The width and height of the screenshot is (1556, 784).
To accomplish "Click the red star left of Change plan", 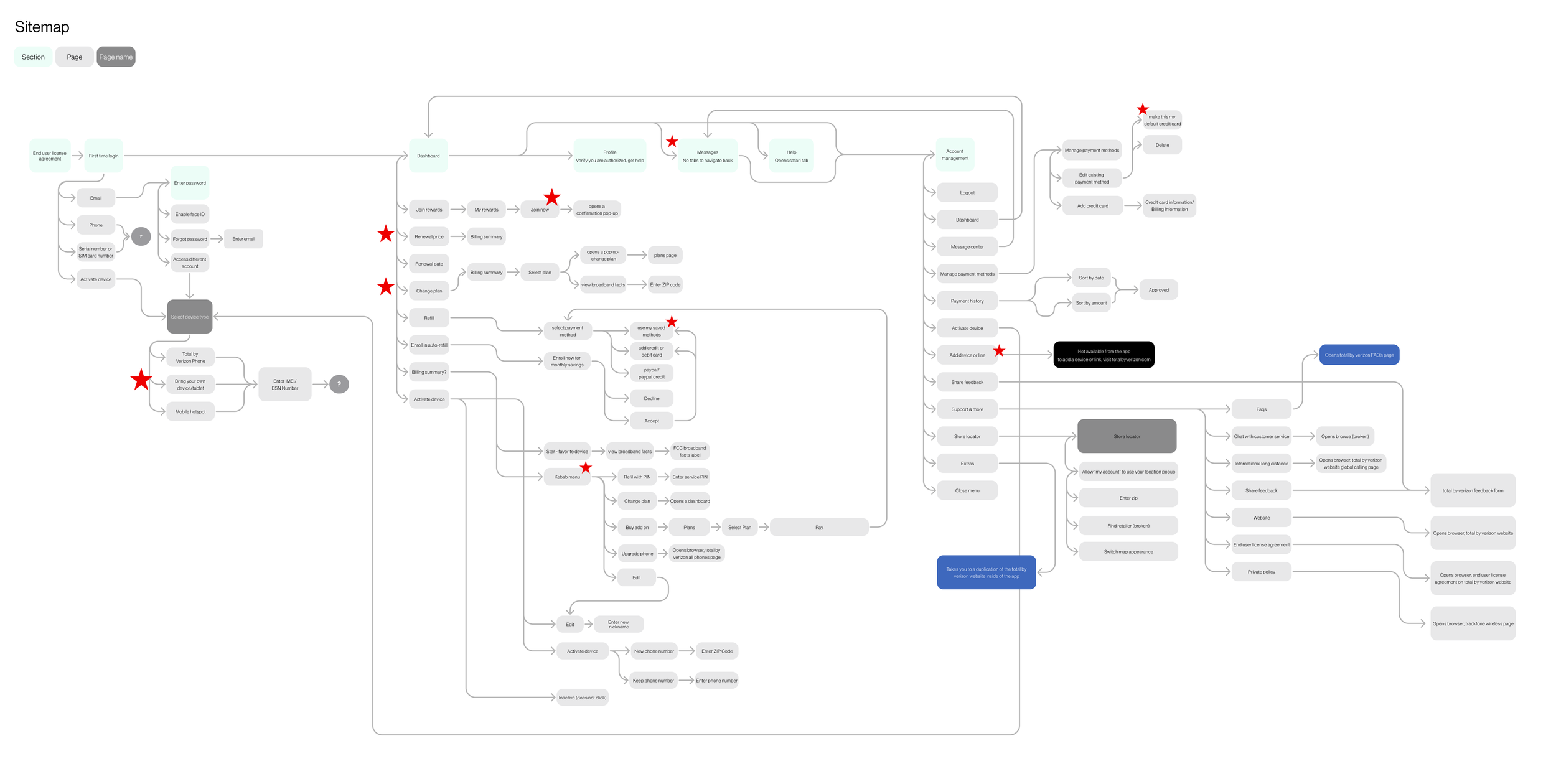I will (x=386, y=287).
